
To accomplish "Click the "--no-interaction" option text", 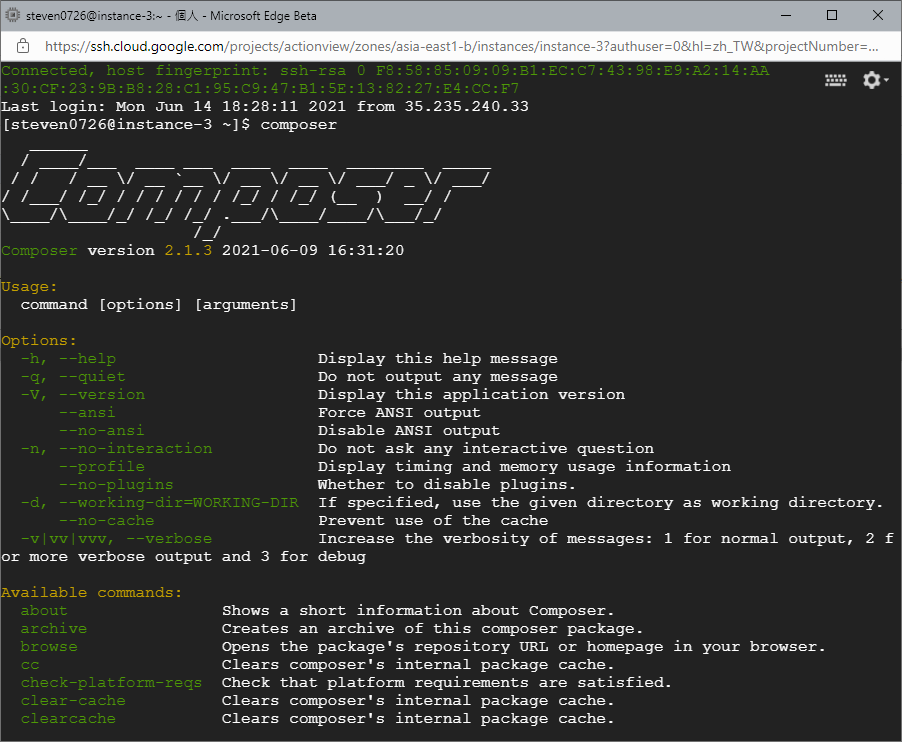I will coord(117,448).
